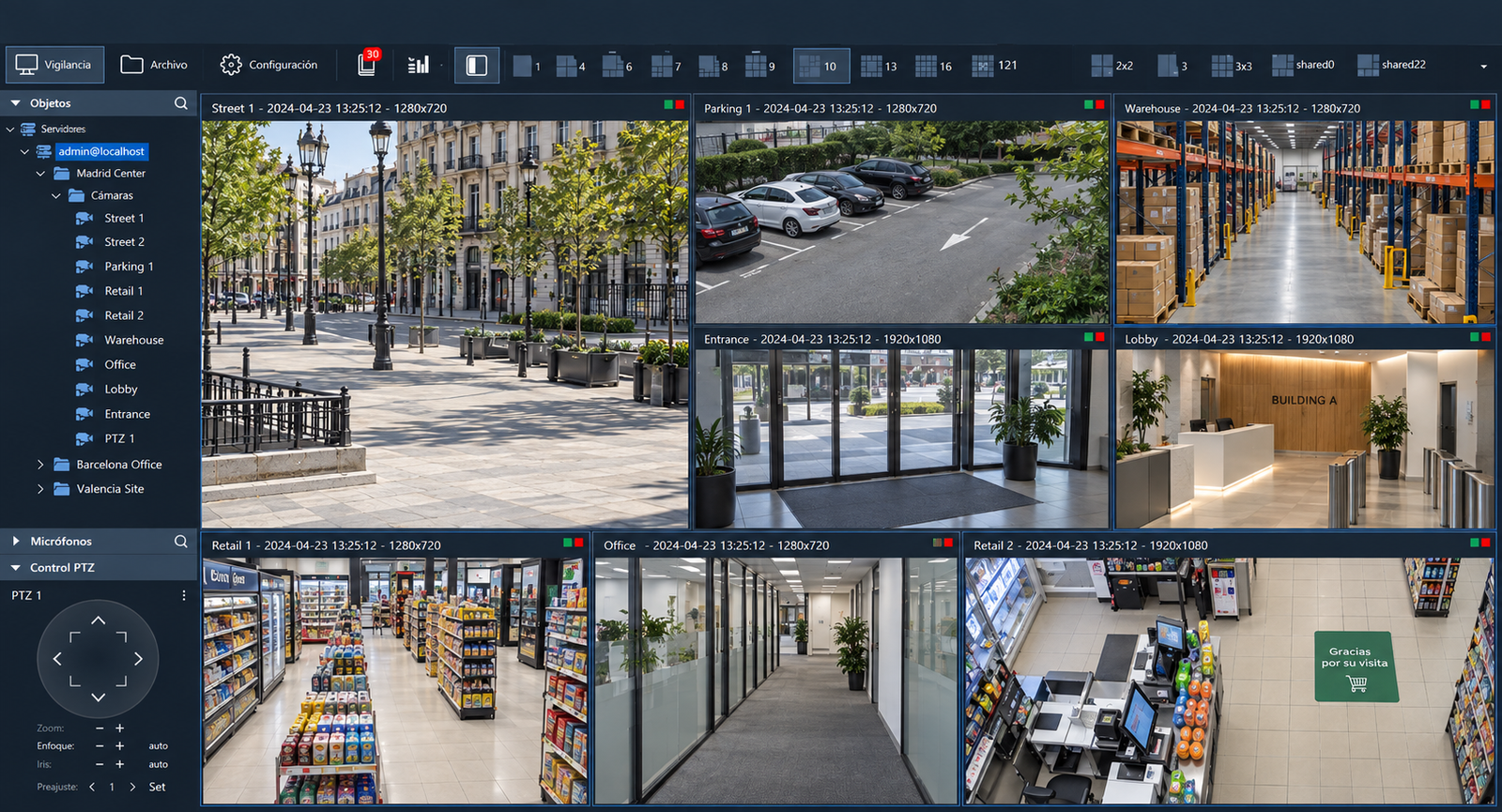The width and height of the screenshot is (1502, 812).
Task: Select the 6-camera grid layout
Action: tap(617, 66)
